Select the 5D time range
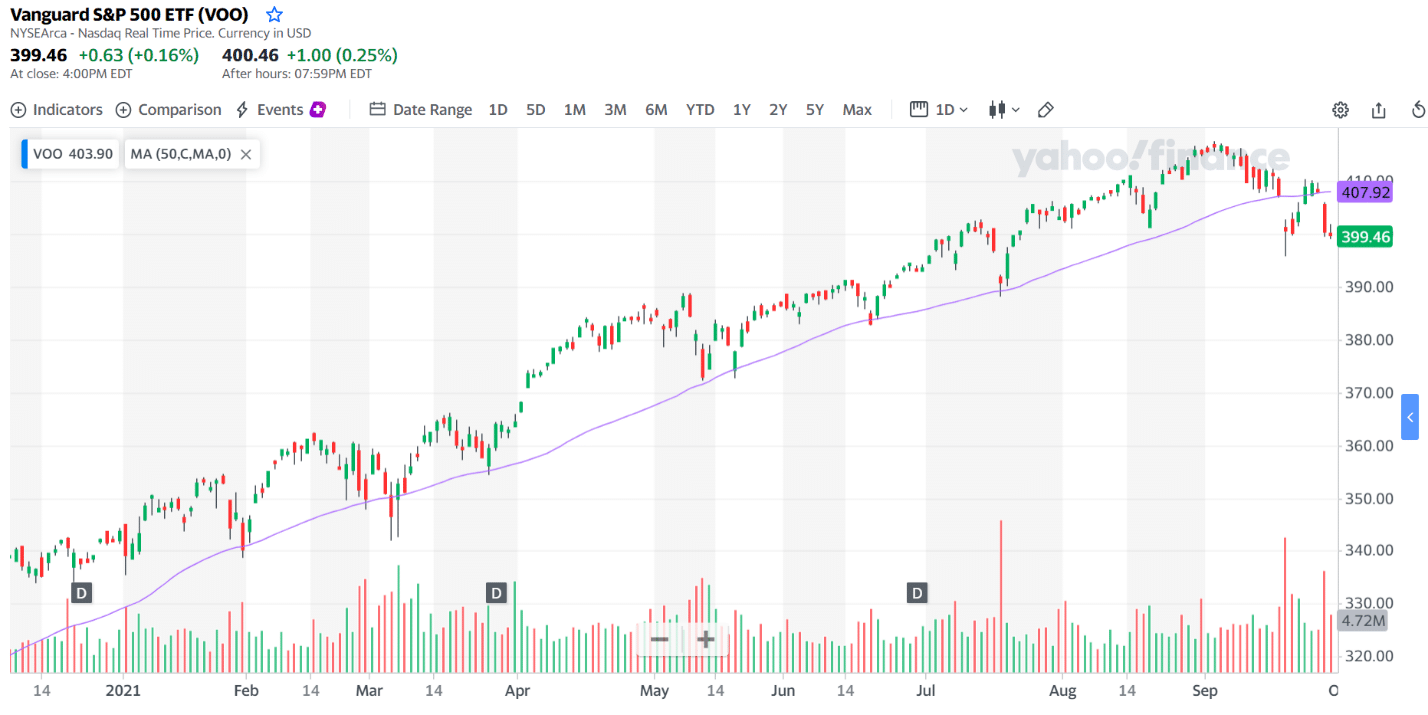Image resolution: width=1428 pixels, height=715 pixels. click(x=536, y=109)
